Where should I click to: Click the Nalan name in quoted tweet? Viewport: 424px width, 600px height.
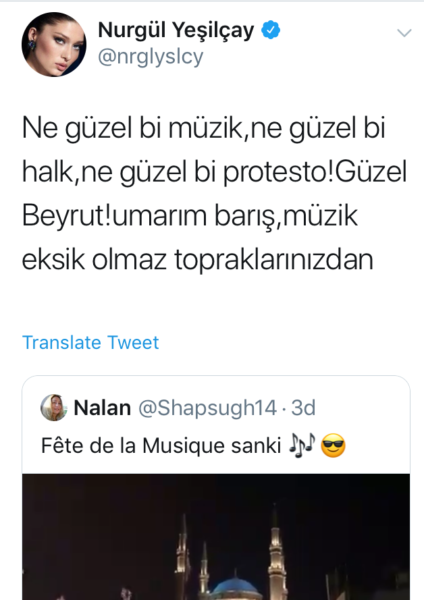pyautogui.click(x=102, y=408)
